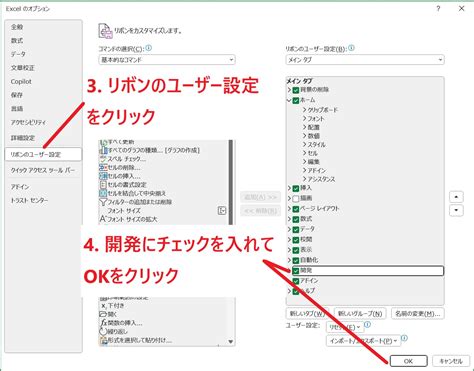Open the インポート/エクスポート dropdown
This screenshot has width=474, height=371.
pyautogui.click(x=363, y=341)
